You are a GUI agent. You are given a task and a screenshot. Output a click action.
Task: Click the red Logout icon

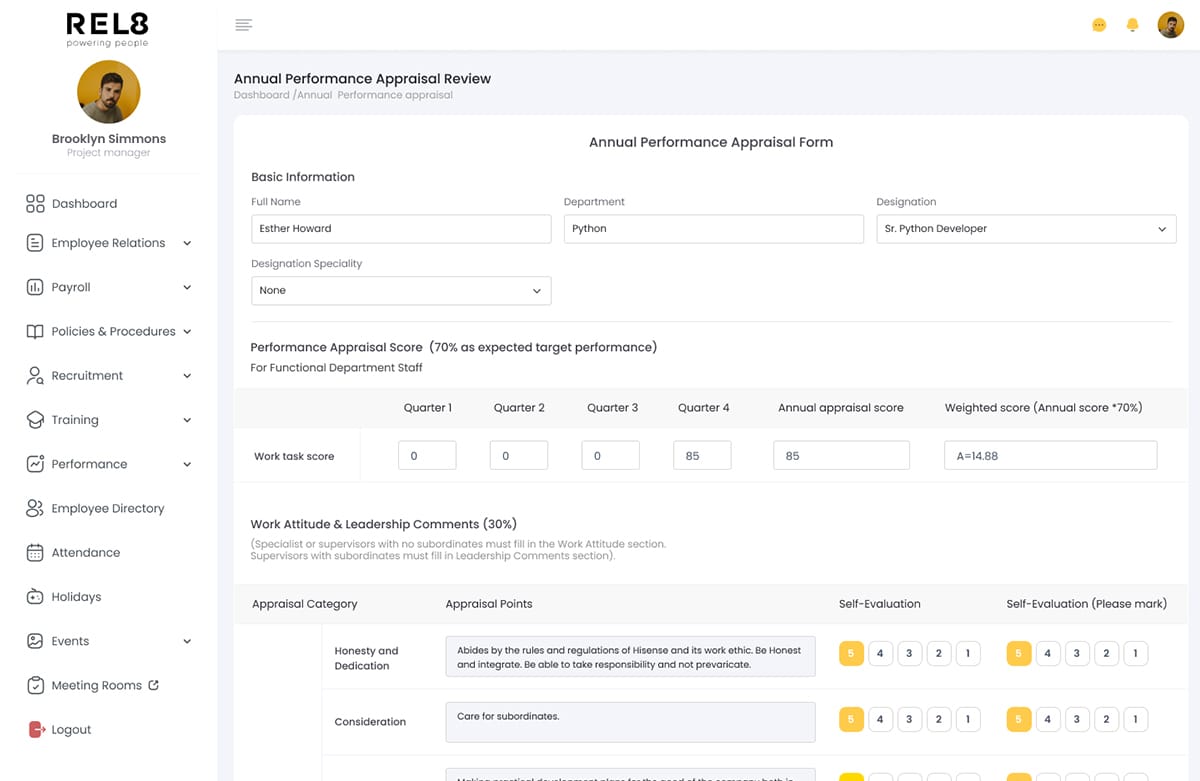37,730
